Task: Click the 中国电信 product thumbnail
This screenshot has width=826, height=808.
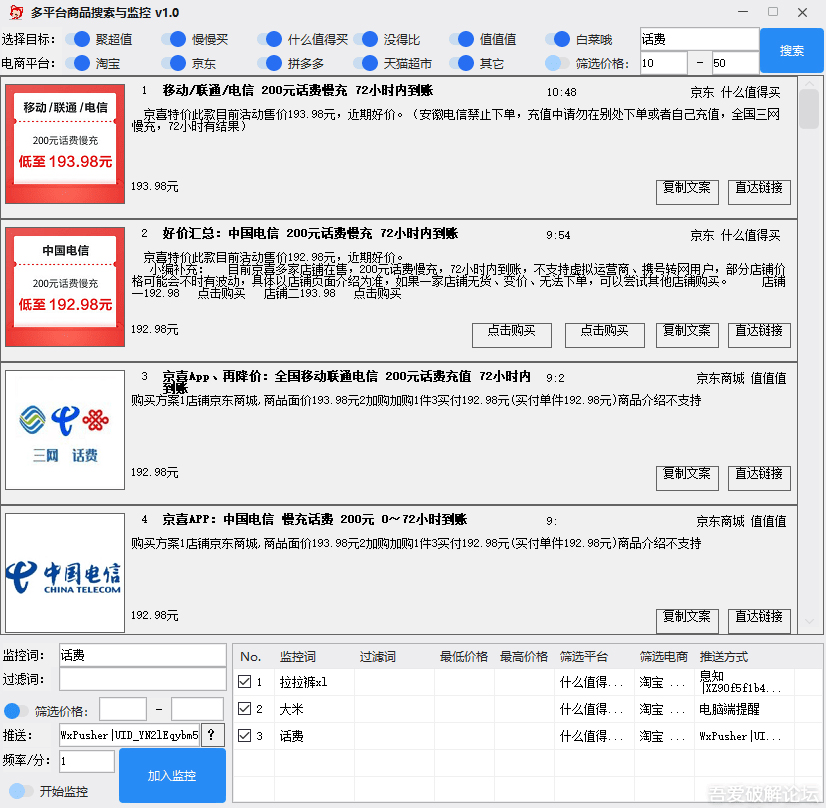Action: coord(64,571)
